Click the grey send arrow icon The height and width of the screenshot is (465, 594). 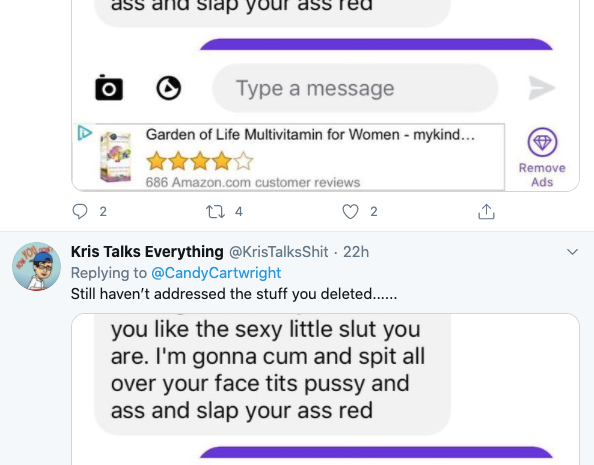[x=542, y=88]
